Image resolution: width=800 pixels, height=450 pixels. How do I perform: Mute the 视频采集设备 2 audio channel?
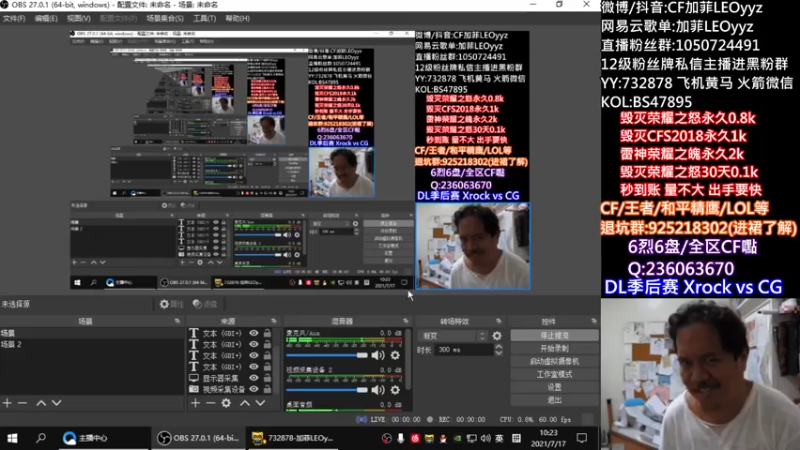pyautogui.click(x=378, y=390)
